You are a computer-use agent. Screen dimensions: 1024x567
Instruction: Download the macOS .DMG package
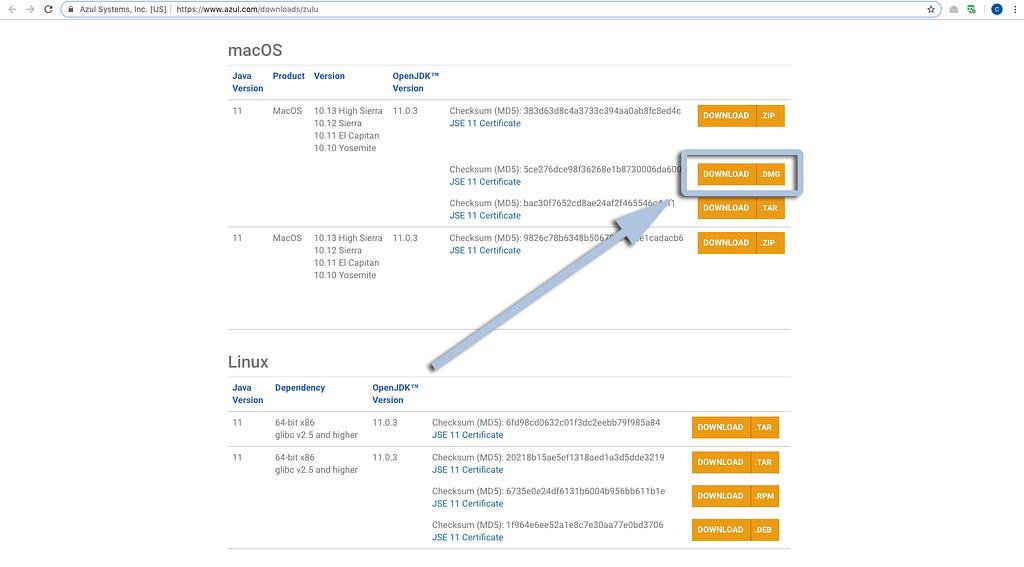741,174
